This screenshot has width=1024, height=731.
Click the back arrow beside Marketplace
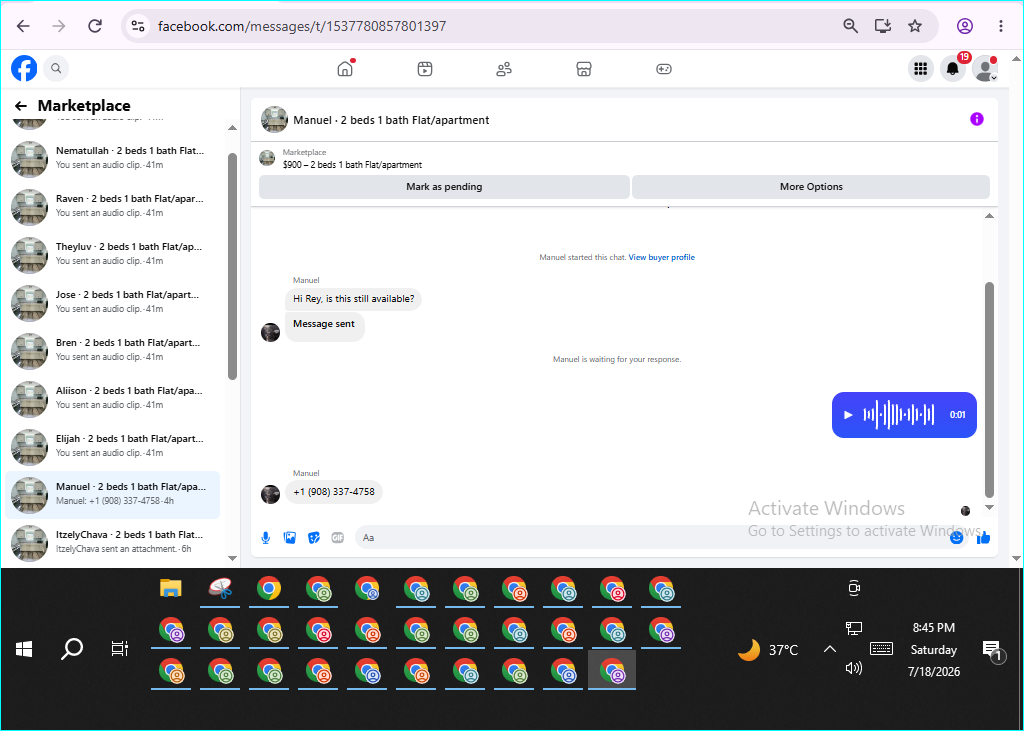(21, 106)
